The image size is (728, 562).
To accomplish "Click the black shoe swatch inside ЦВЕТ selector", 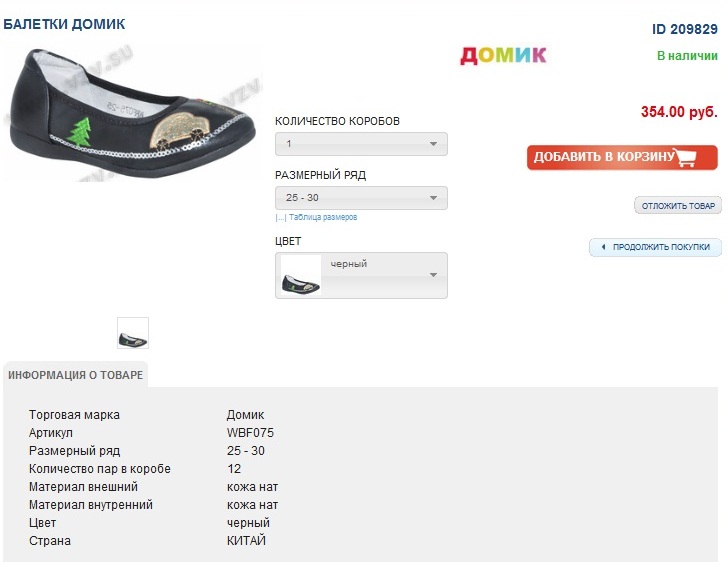I will click(x=301, y=275).
